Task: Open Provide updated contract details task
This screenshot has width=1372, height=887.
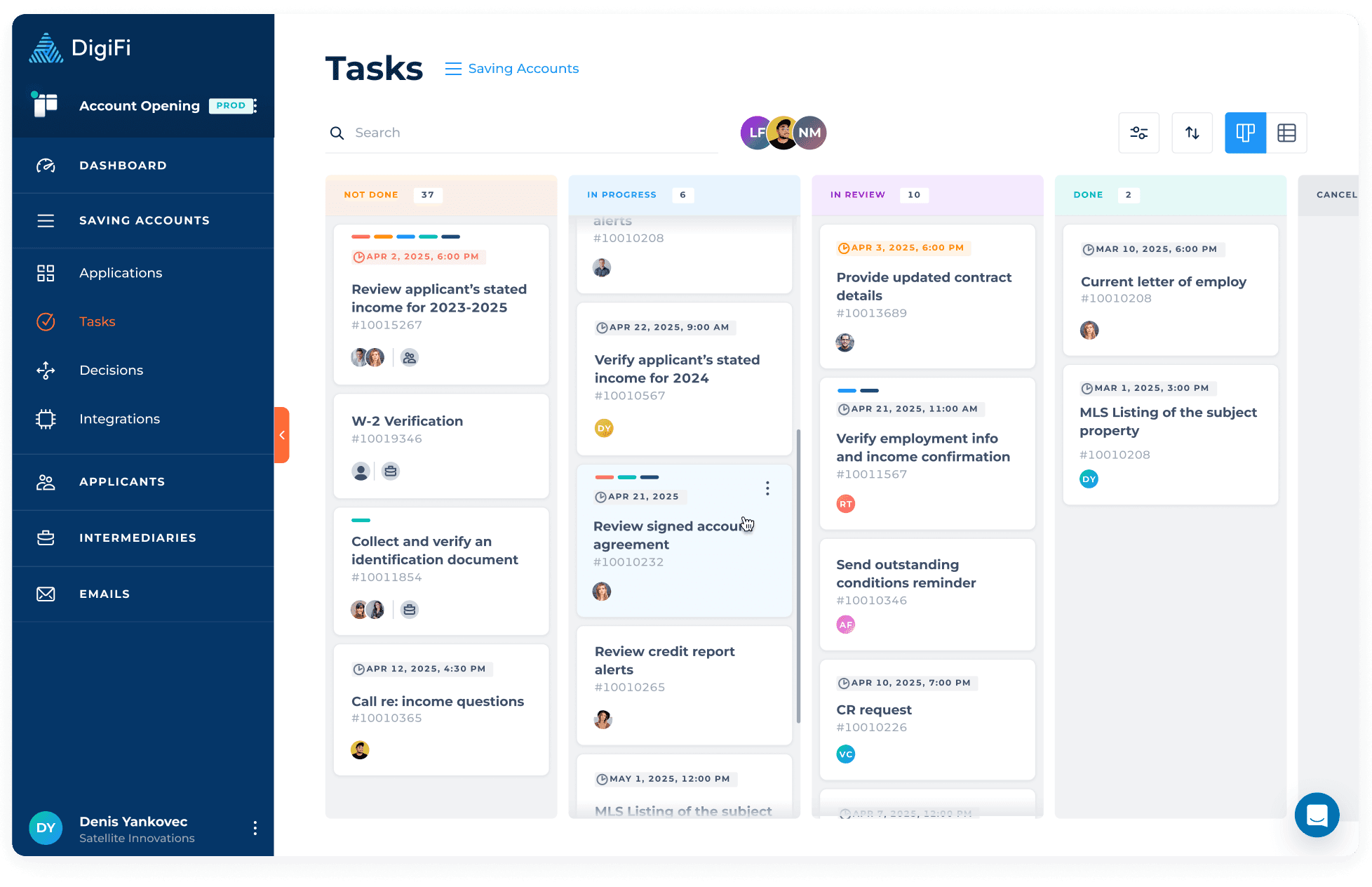Action: (x=927, y=296)
